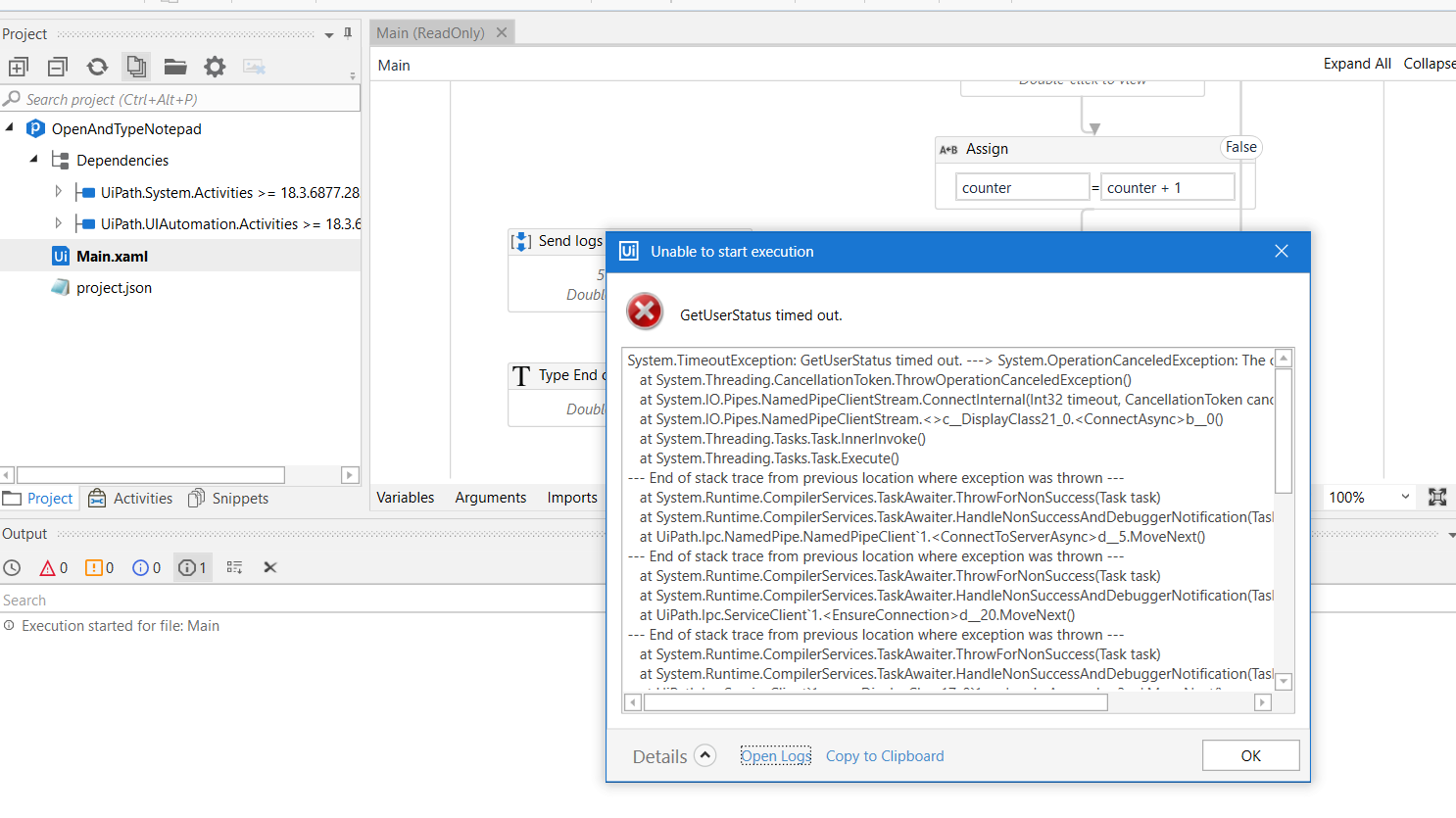Screen dimensions: 1456x818
Task: Click the fit to screen icon
Action: (1437, 498)
